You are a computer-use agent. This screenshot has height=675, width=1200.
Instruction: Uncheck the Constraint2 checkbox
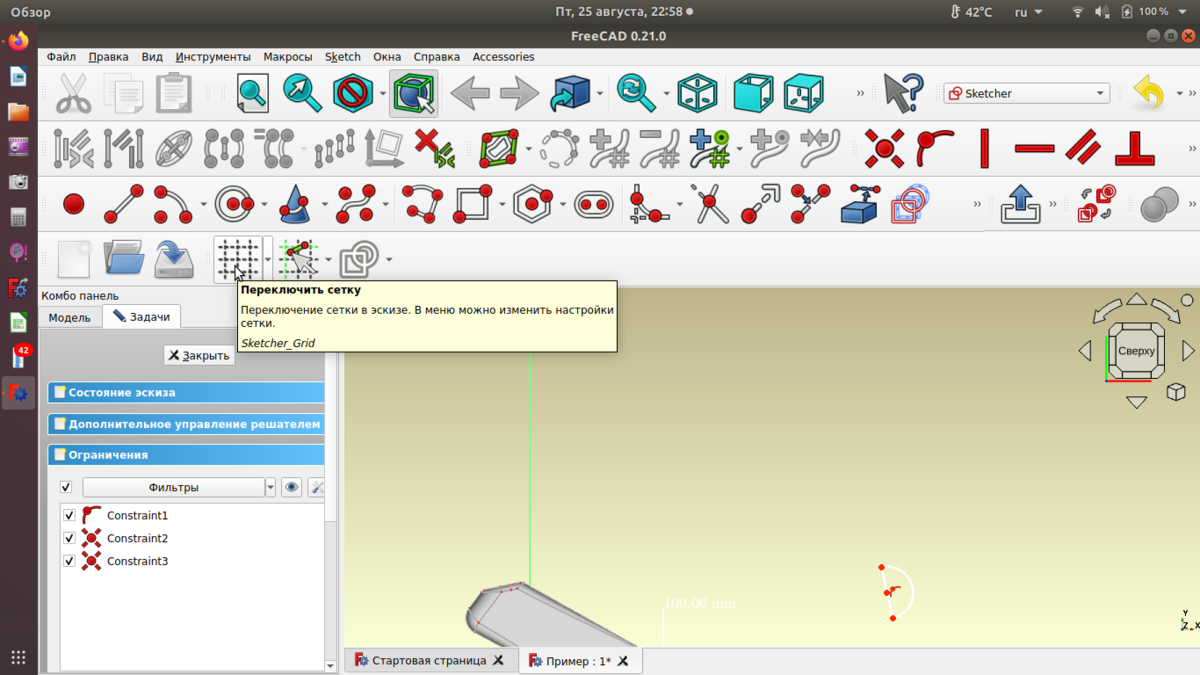click(69, 538)
